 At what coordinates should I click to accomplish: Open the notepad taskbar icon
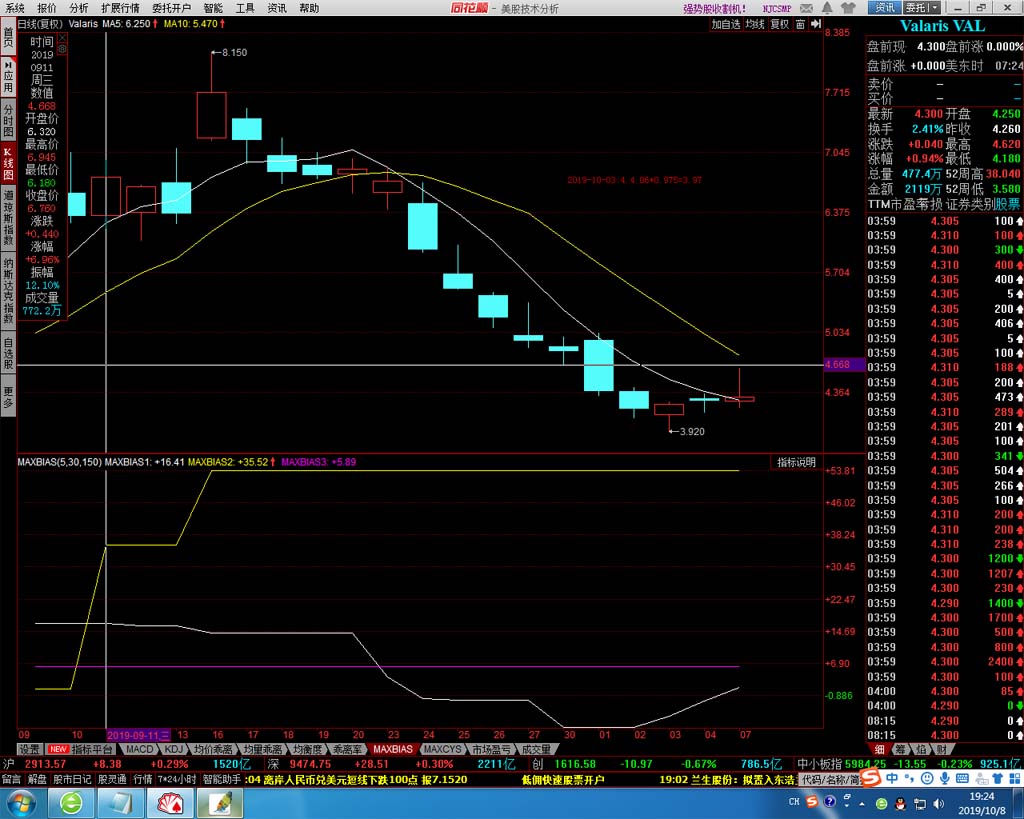[120, 803]
